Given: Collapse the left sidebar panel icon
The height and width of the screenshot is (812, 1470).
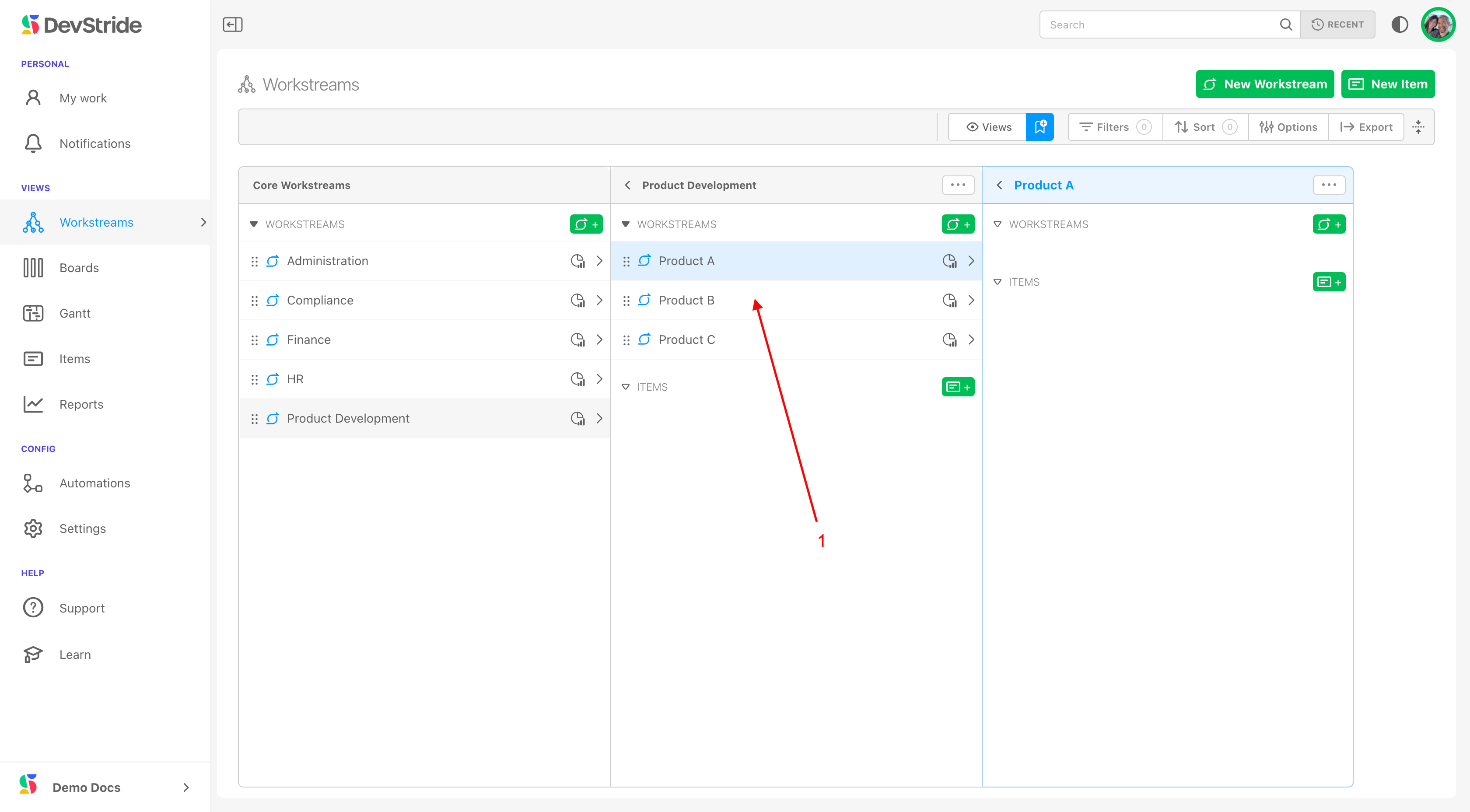Looking at the screenshot, I should tap(232, 24).
